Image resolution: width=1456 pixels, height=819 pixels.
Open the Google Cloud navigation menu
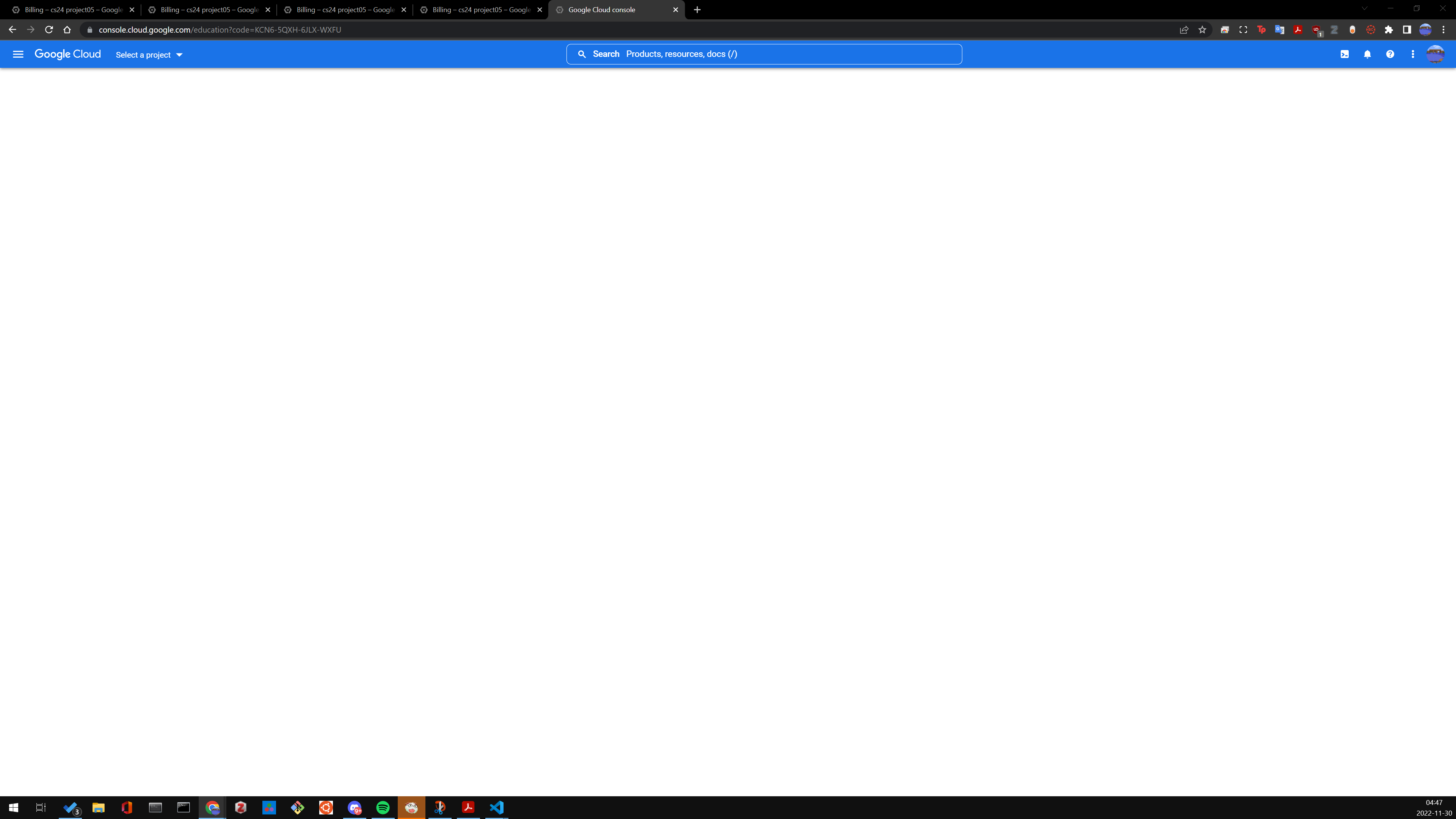coord(18,54)
